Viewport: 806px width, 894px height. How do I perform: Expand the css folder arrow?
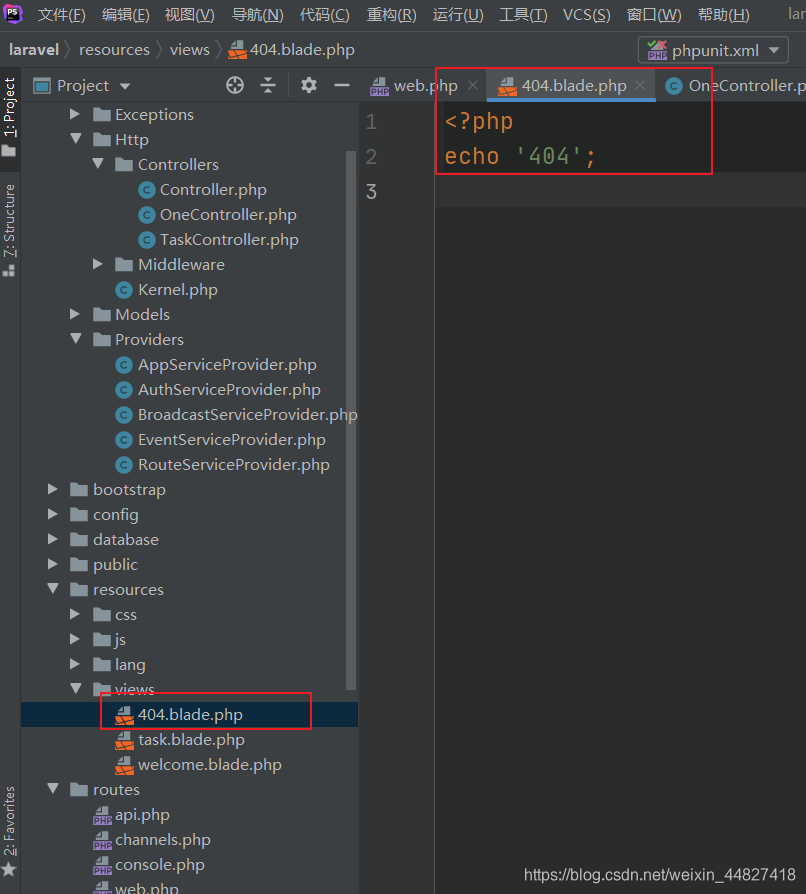75,614
